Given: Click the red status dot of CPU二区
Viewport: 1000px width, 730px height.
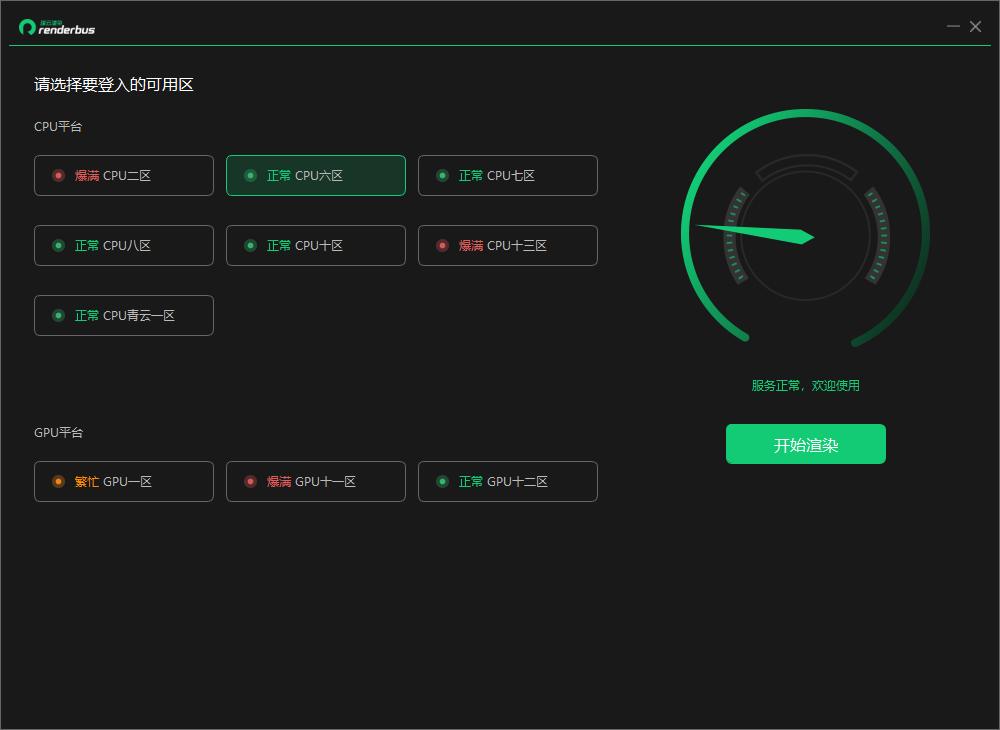Looking at the screenshot, I should click(x=59, y=175).
